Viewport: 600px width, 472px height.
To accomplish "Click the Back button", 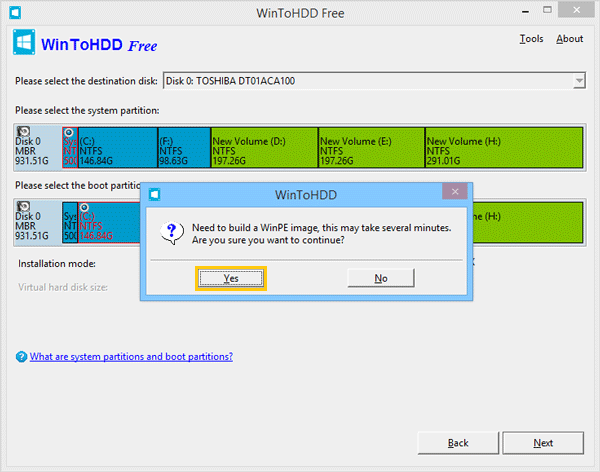I will tap(457, 442).
